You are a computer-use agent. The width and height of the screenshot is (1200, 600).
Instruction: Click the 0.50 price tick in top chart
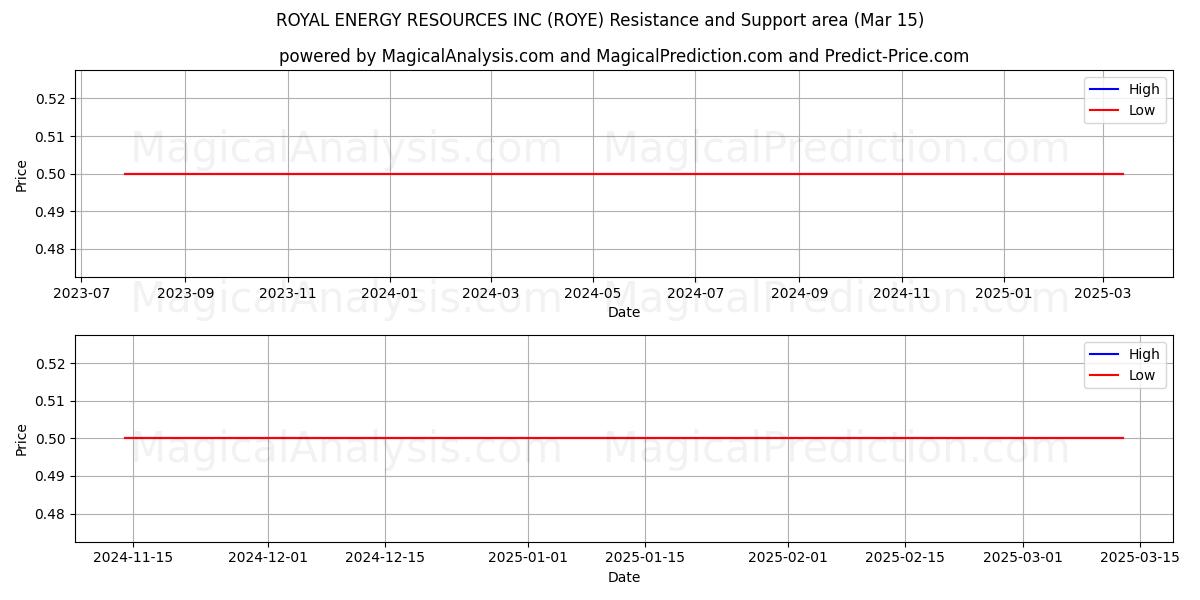pyautogui.click(x=51, y=174)
